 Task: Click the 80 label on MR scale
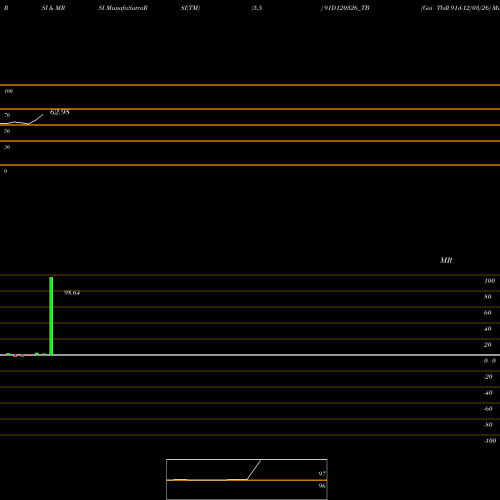[x=488, y=297]
